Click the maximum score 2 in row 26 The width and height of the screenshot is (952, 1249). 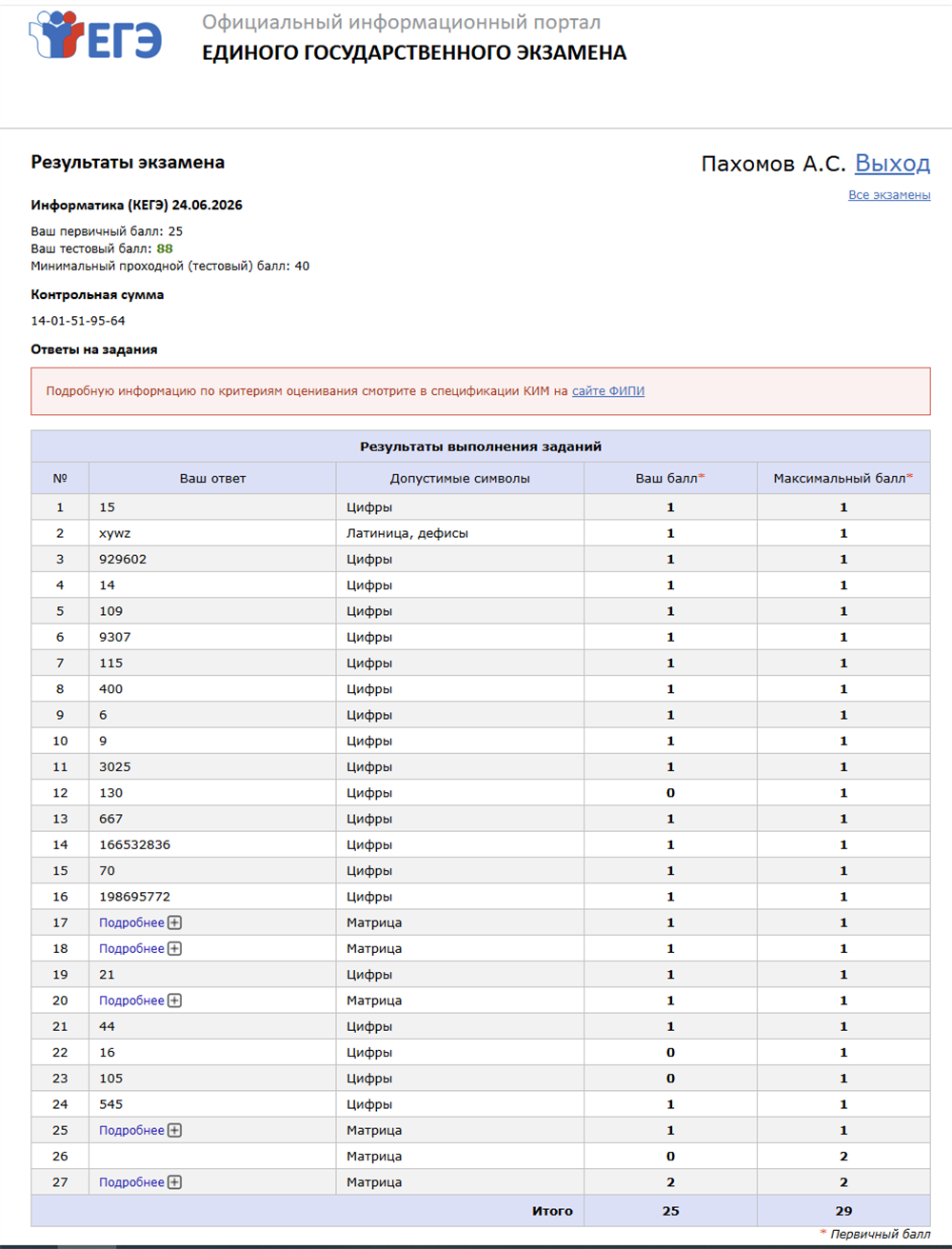(x=843, y=1157)
